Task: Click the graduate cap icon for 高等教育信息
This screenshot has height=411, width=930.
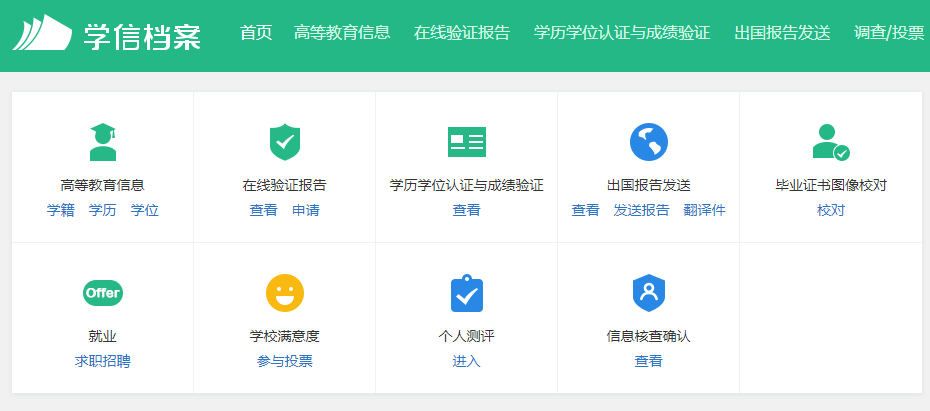Action: [103, 142]
